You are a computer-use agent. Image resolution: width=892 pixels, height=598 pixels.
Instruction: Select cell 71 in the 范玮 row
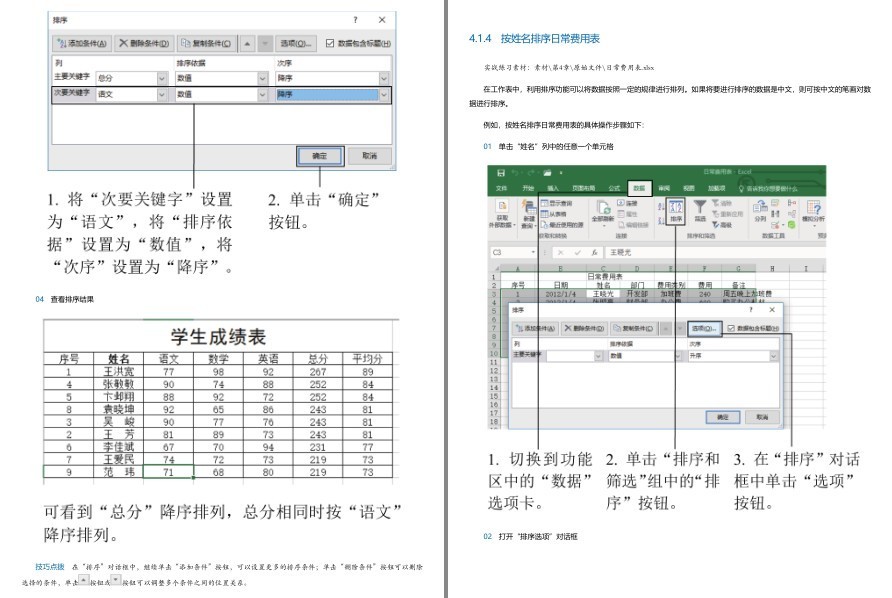(168, 472)
